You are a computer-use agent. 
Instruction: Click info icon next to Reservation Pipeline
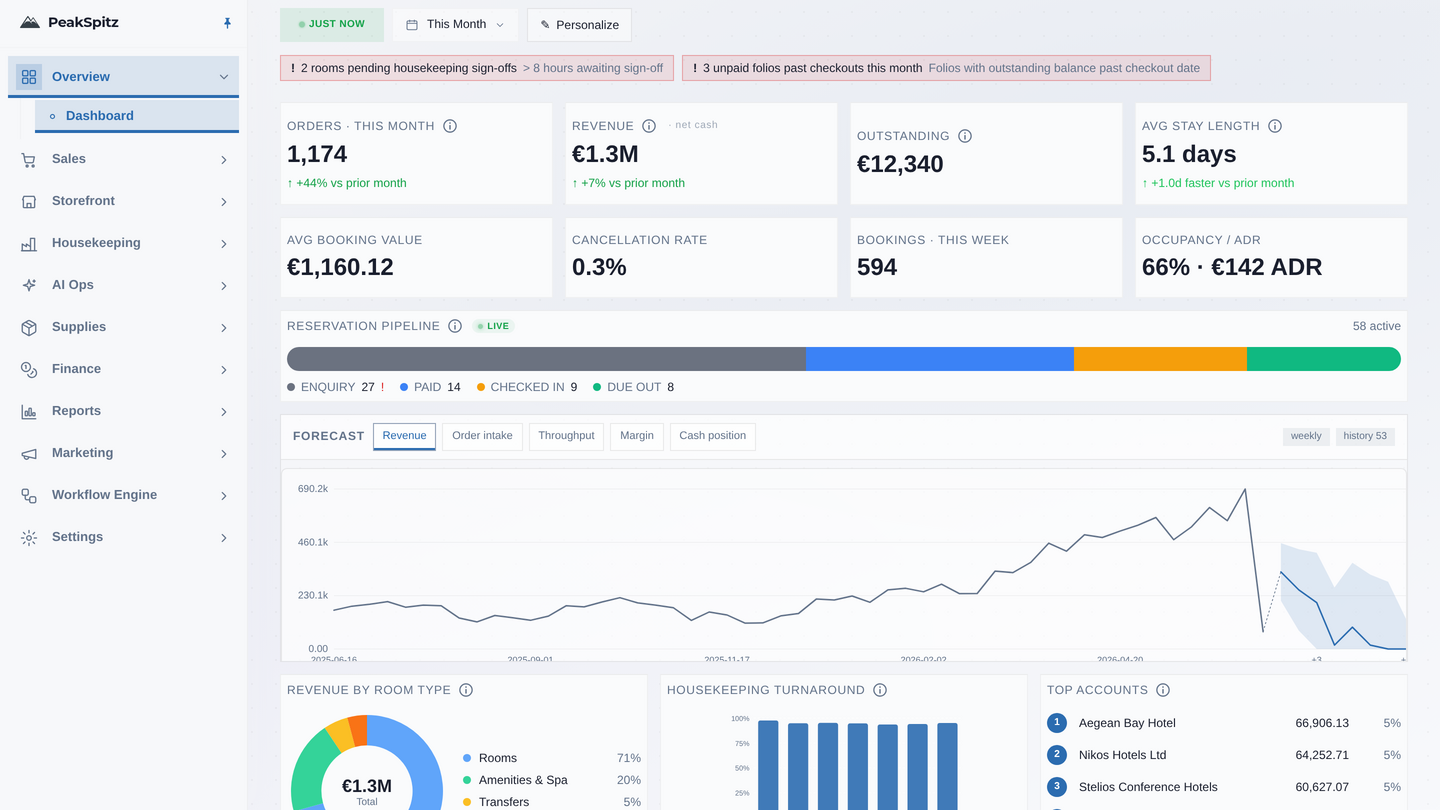point(455,326)
